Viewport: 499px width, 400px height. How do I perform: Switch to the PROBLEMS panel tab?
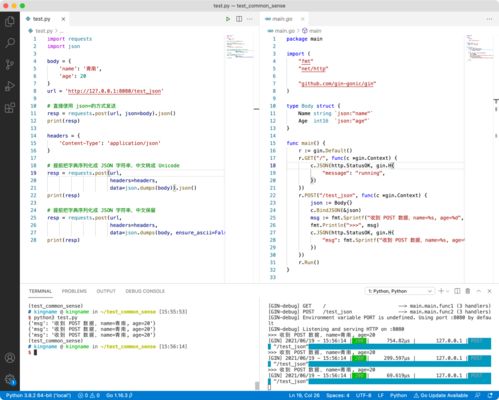click(74, 291)
